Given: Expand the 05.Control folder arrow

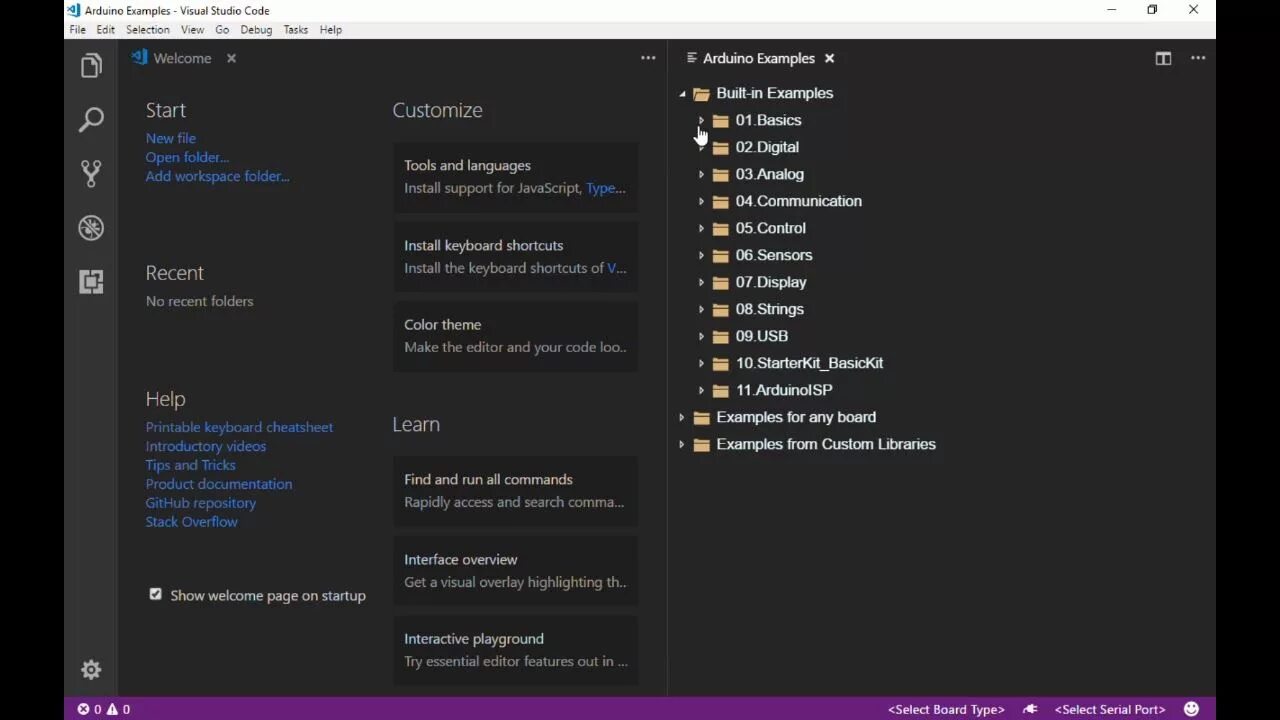Looking at the screenshot, I should tap(701, 228).
